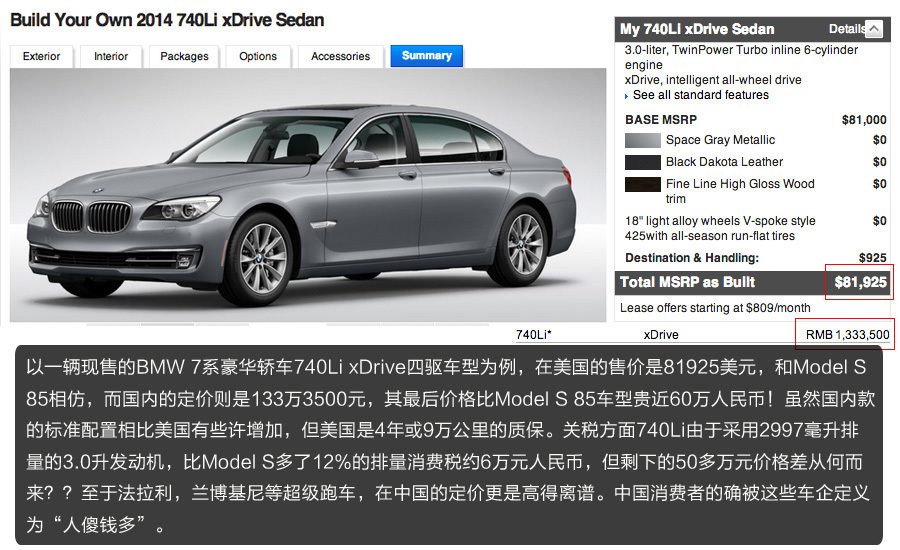900x550 pixels.
Task: Click the Details label in header
Action: 847,29
